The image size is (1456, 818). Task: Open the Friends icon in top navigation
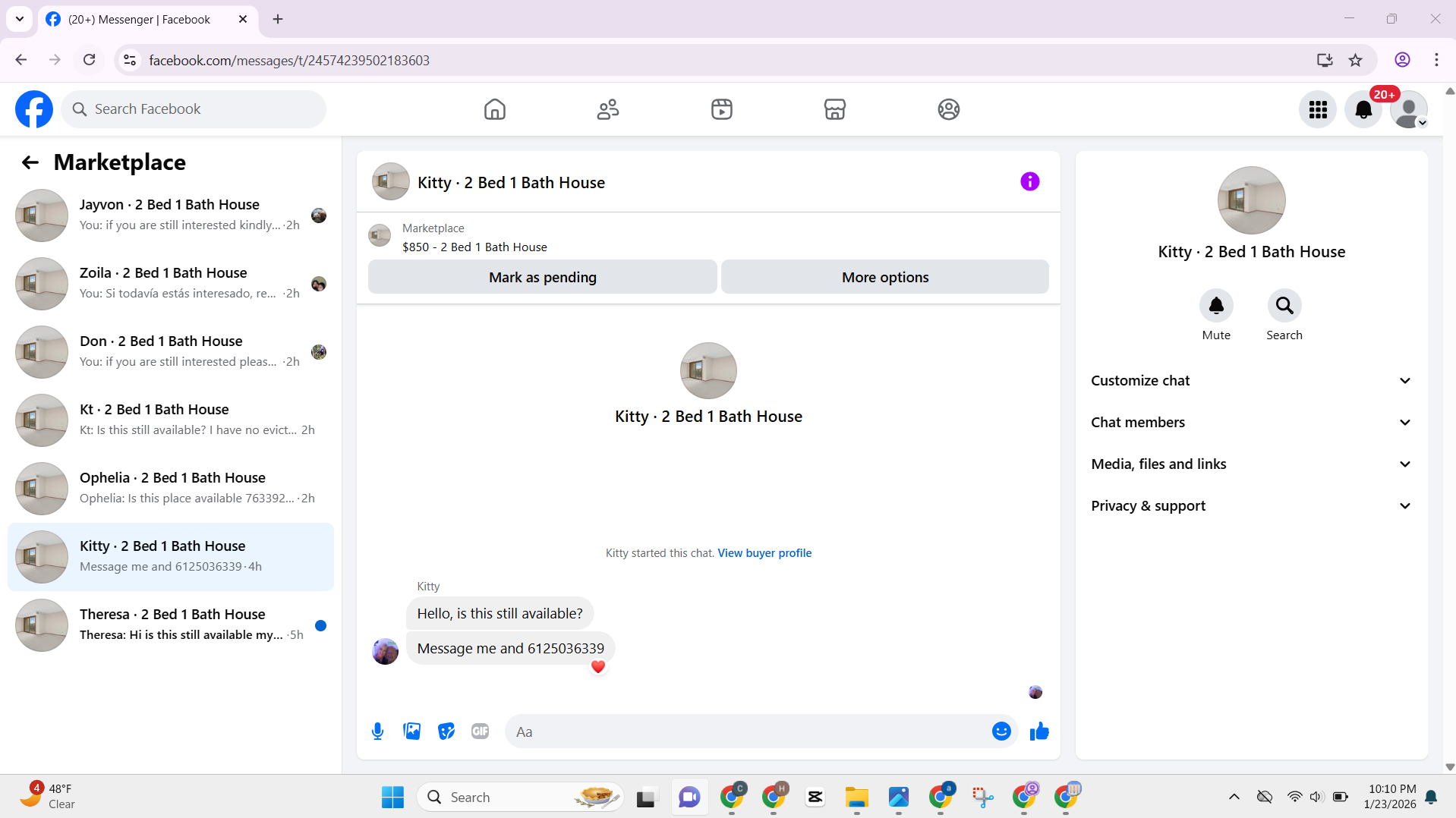[x=608, y=109]
